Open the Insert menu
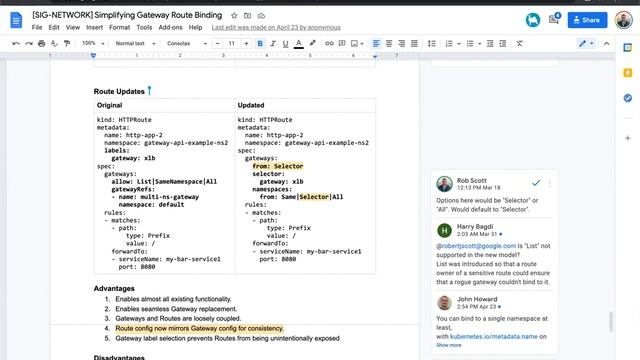The height and width of the screenshot is (360, 640). [94, 27]
